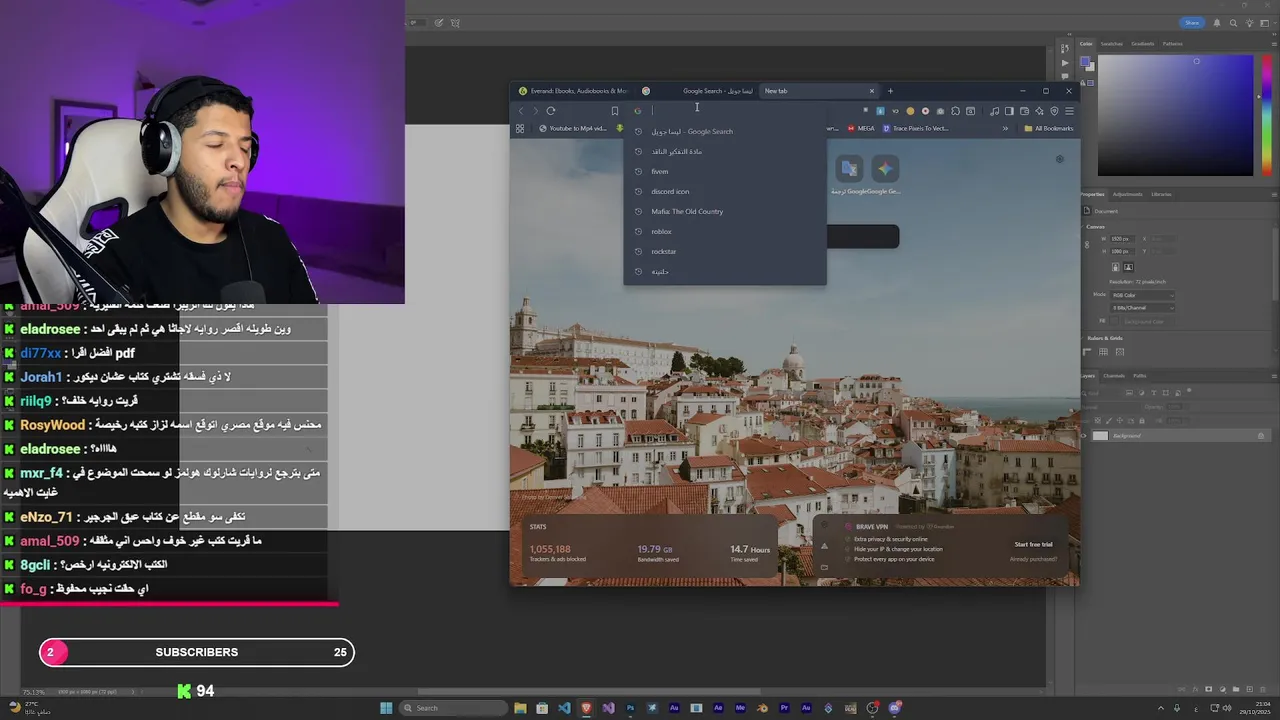This screenshot has height=720, width=1280.
Task: Hide the Background layer eye icon
Action: 1083,436
